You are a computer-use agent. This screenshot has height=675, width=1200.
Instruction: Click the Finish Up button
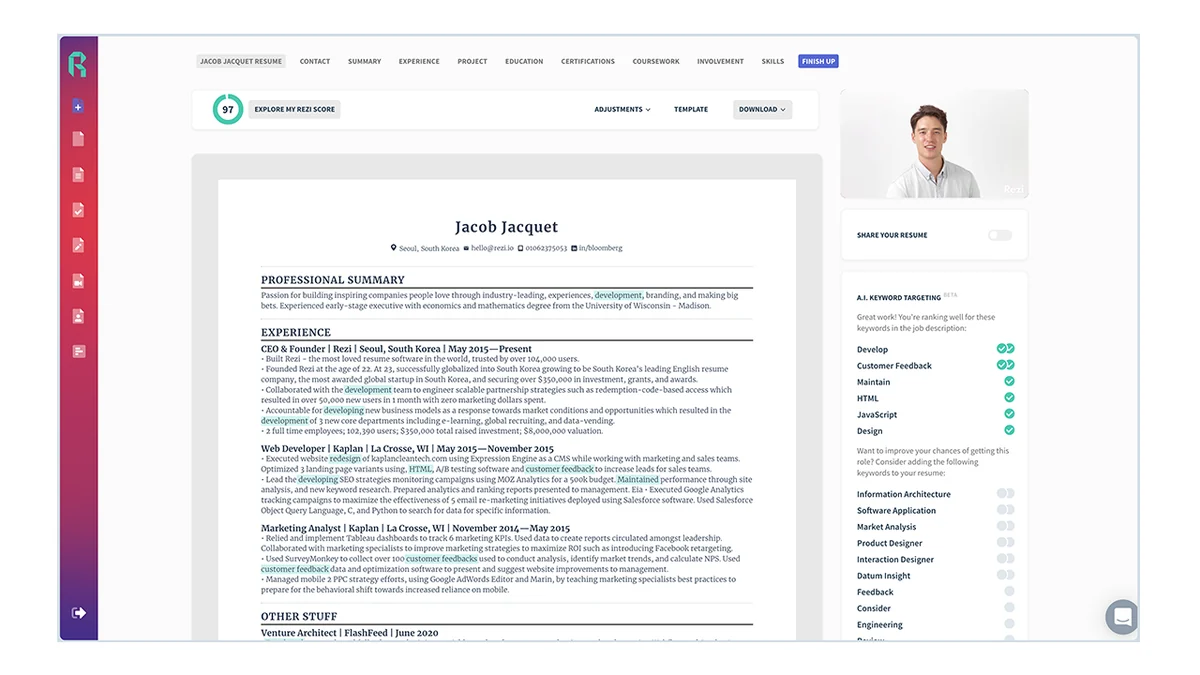click(x=818, y=61)
